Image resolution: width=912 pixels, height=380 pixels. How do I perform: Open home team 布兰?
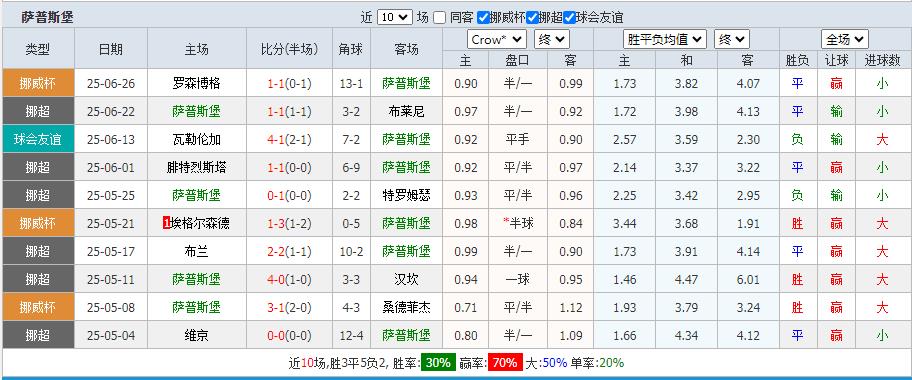point(197,251)
